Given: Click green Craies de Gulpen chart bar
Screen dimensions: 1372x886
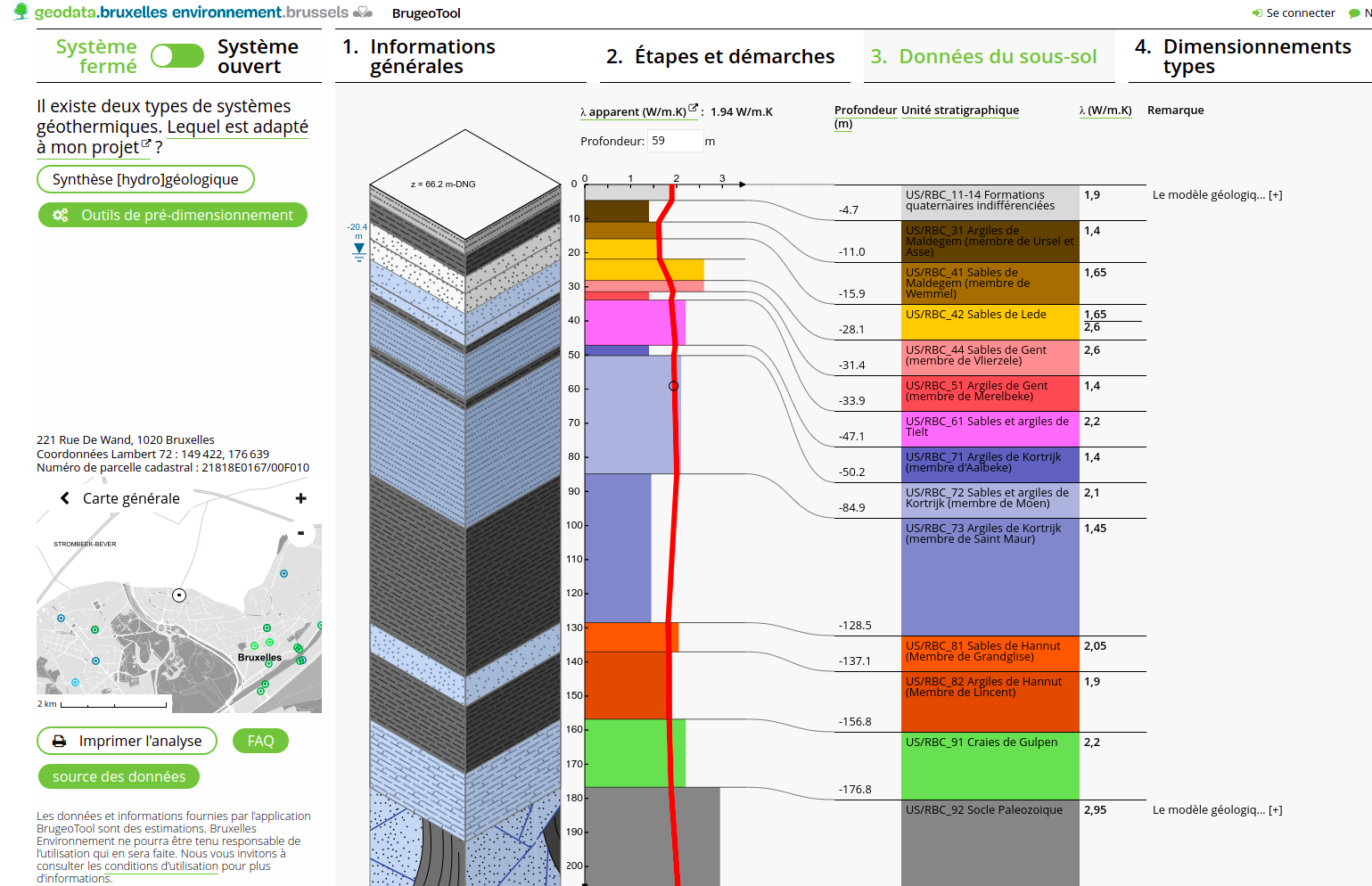Looking at the screenshot, I should pyautogui.click(x=635, y=753).
